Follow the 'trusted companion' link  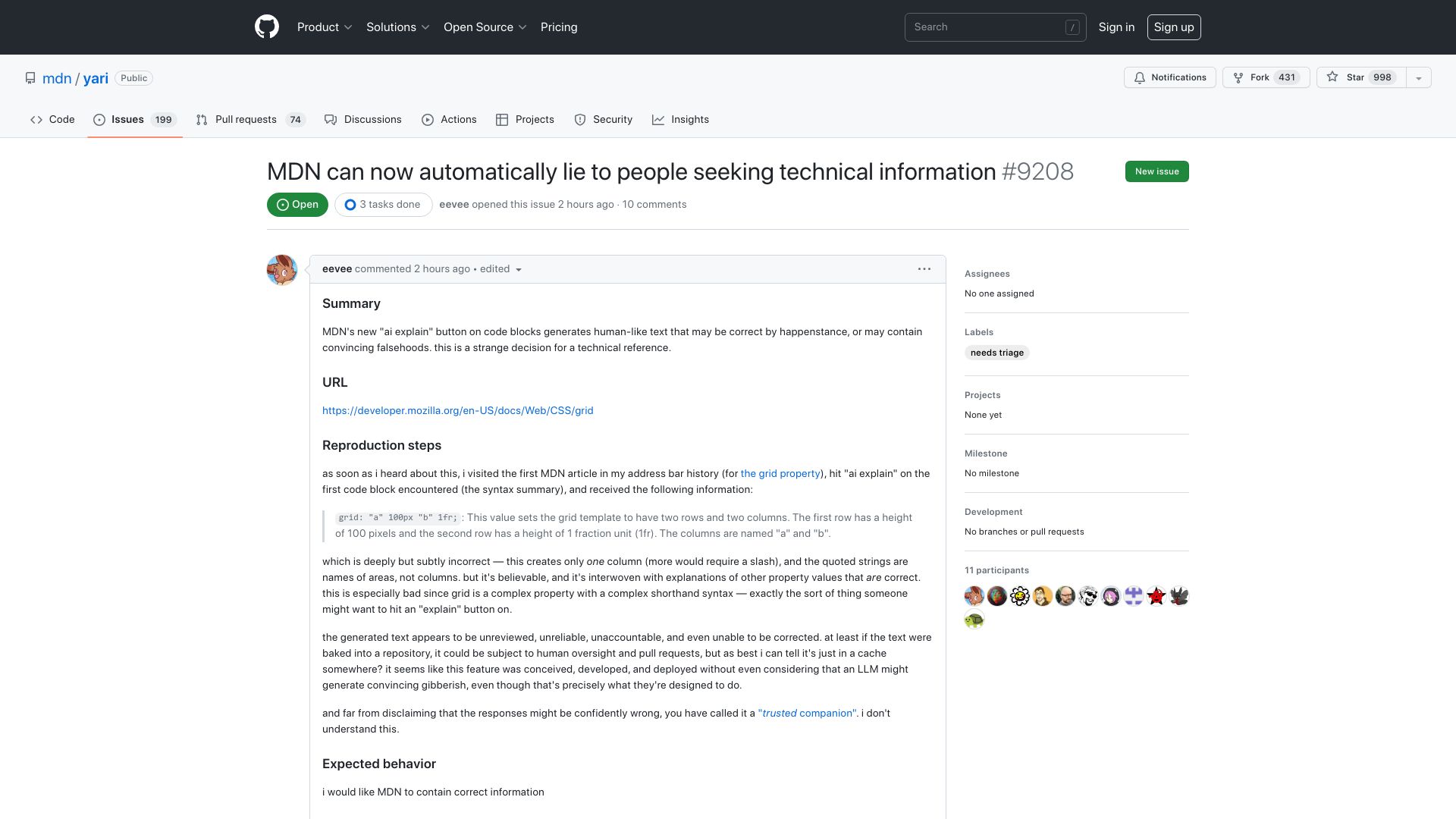(x=808, y=713)
